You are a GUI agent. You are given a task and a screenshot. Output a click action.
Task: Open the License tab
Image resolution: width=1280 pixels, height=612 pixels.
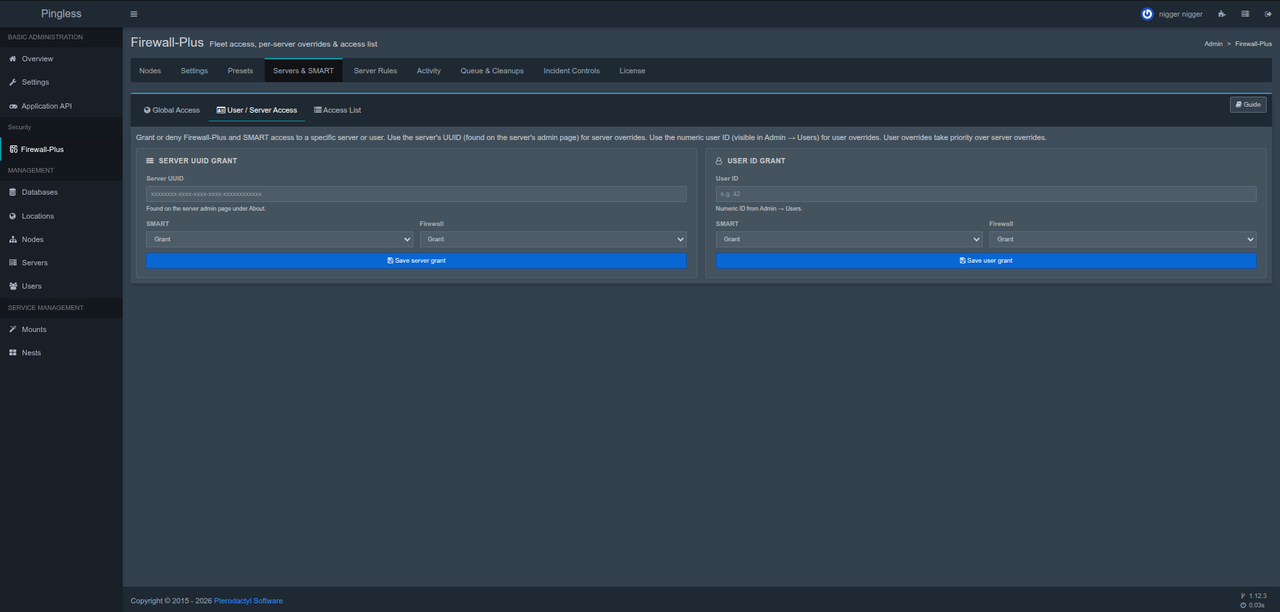pyautogui.click(x=632, y=71)
